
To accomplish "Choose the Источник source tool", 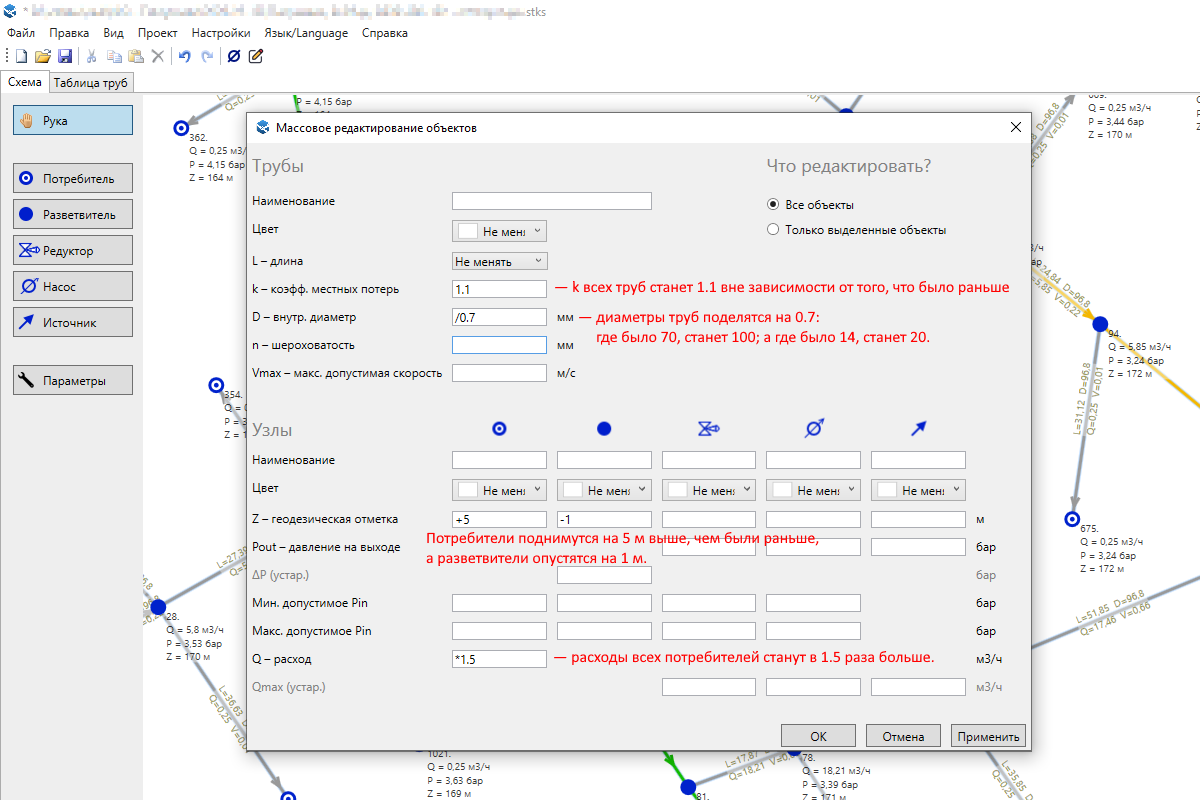I will pyautogui.click(x=73, y=321).
